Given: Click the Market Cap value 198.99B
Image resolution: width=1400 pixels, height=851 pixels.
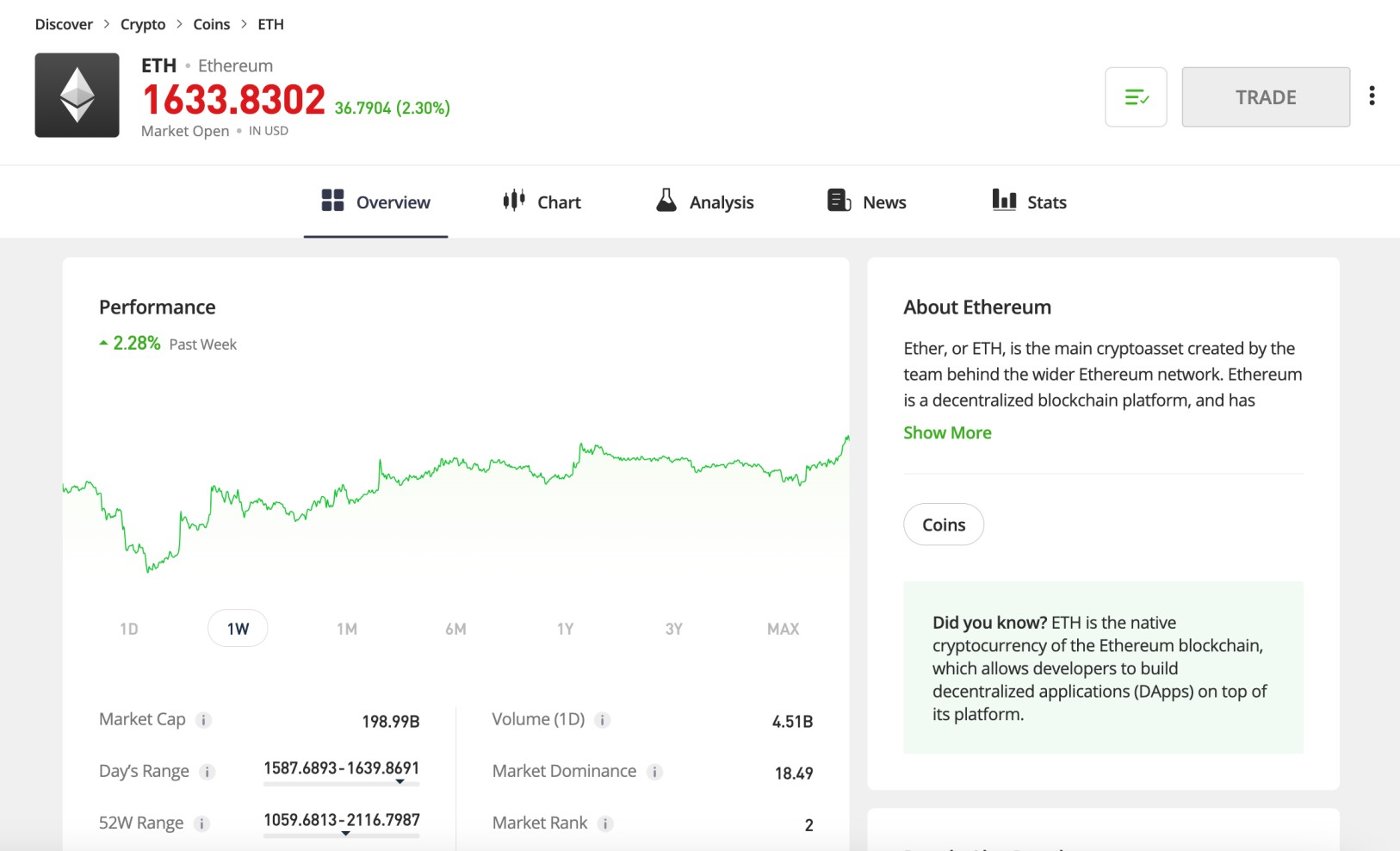Looking at the screenshot, I should pyautogui.click(x=391, y=721).
